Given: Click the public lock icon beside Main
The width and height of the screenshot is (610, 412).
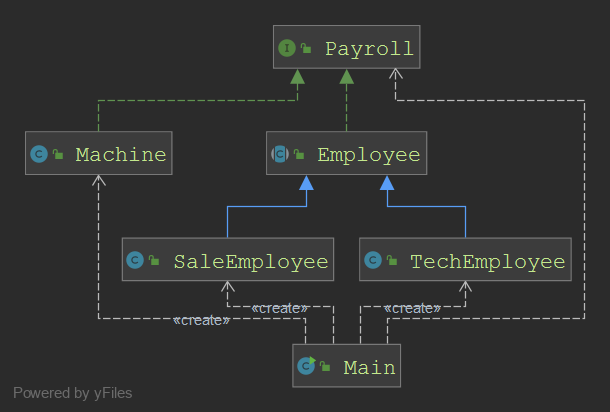Looking at the screenshot, I should tap(325, 366).
